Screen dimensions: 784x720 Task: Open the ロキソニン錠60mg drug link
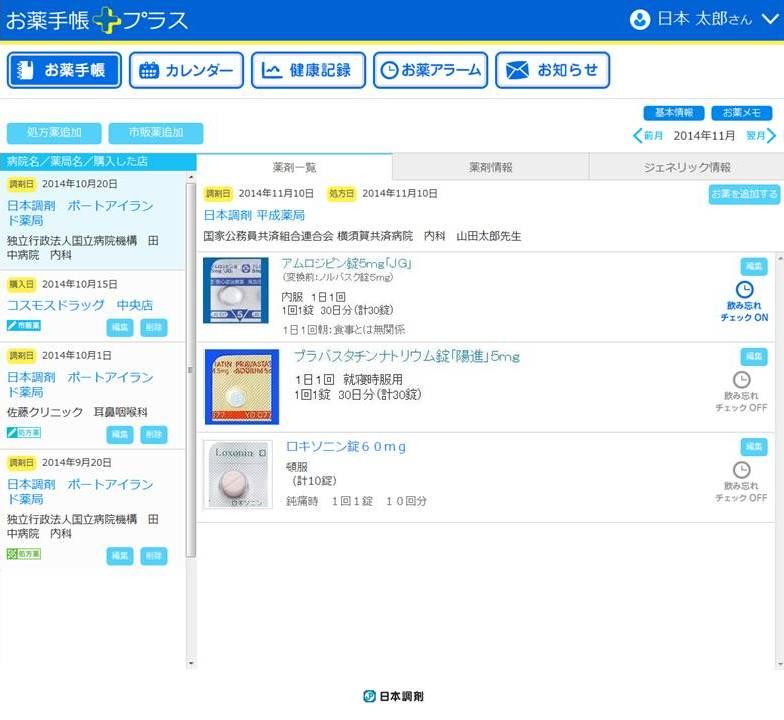(346, 446)
